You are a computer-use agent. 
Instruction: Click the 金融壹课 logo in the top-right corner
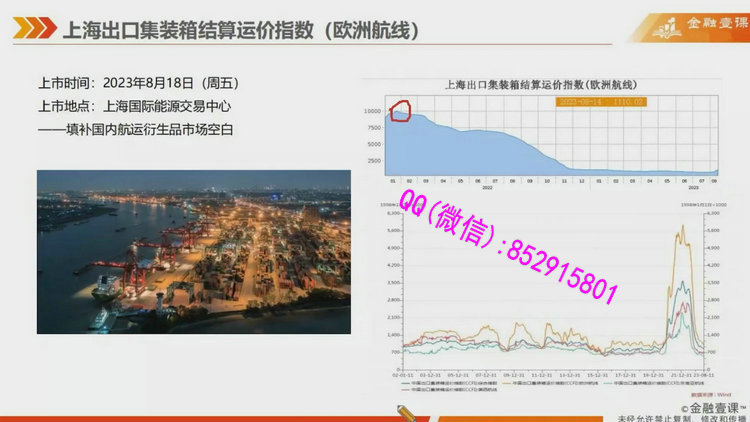tap(692, 25)
